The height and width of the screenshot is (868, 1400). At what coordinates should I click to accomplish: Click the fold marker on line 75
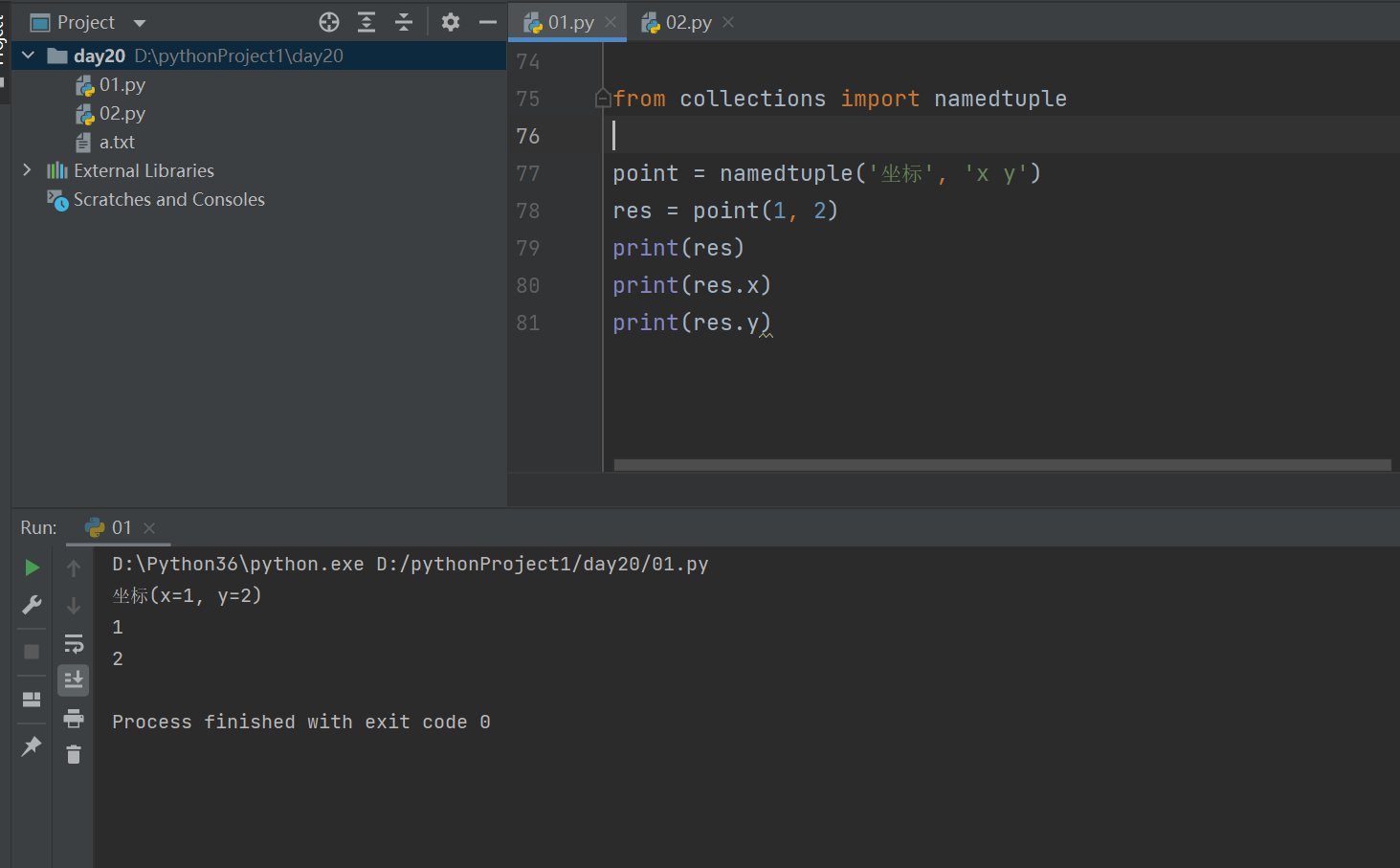pos(603,99)
